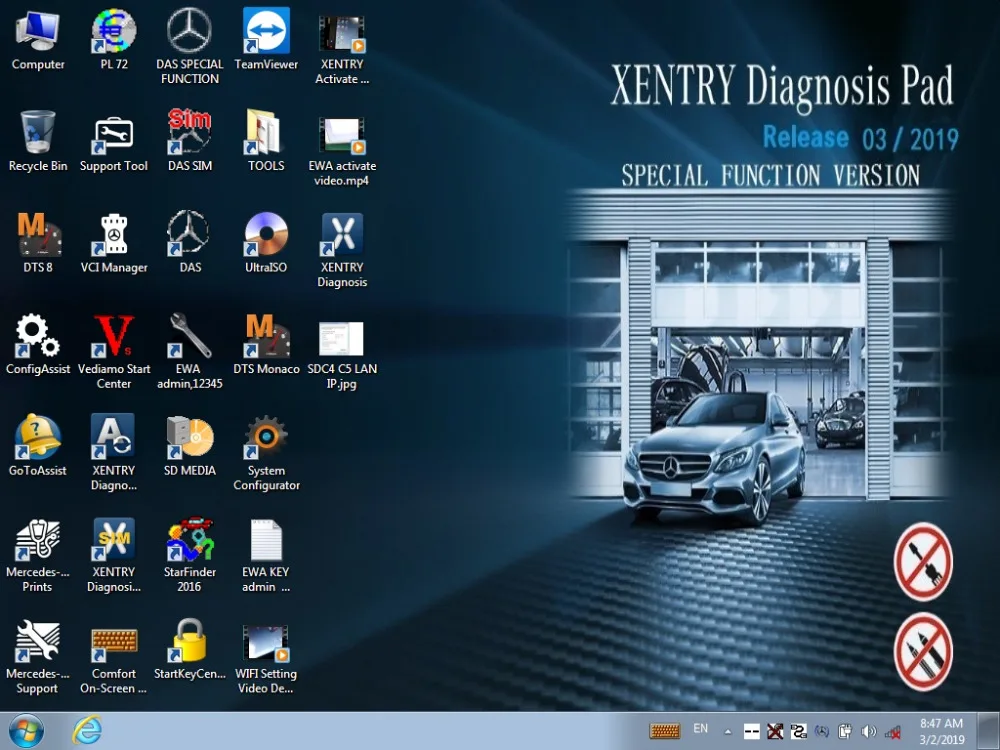The width and height of the screenshot is (1000, 750).
Task: Show hidden system tray icons
Action: tap(727, 732)
